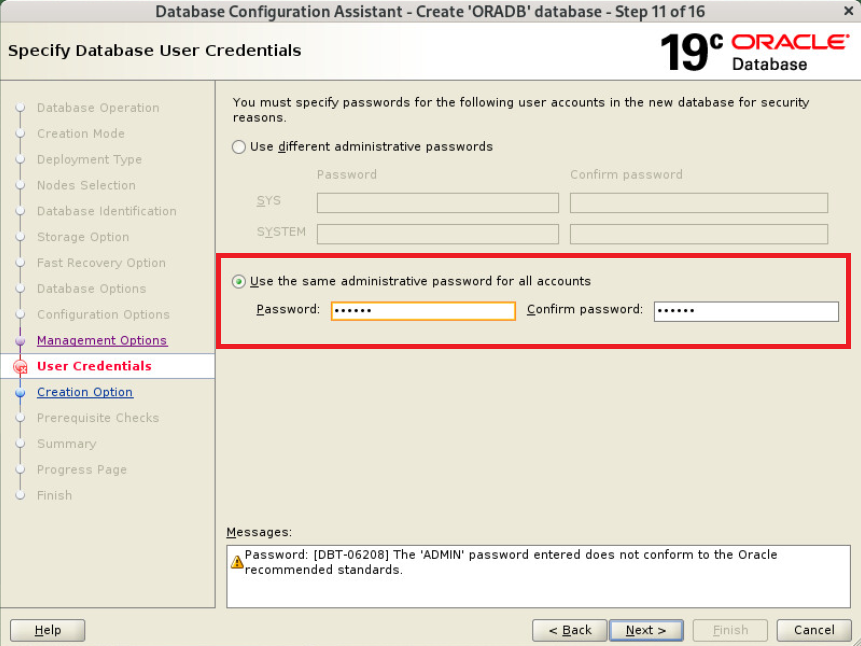Click the Confirm password field for all accounts
The width and height of the screenshot is (861, 646).
(746, 311)
